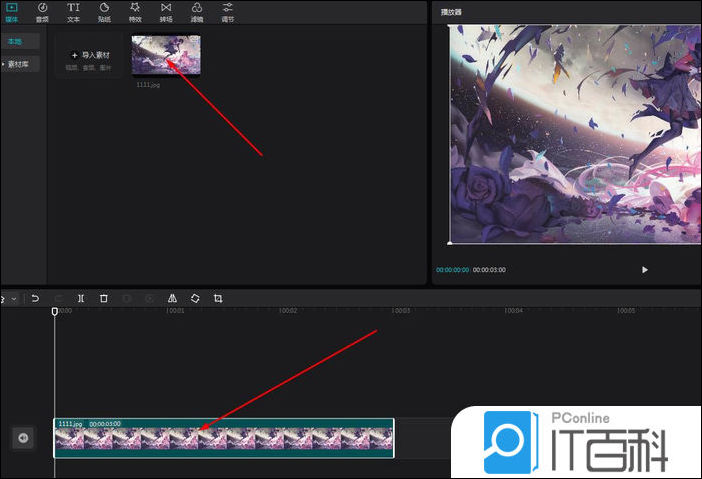Click the Rotate icon in timeline toolbar
The height and width of the screenshot is (479, 702).
pos(195,298)
